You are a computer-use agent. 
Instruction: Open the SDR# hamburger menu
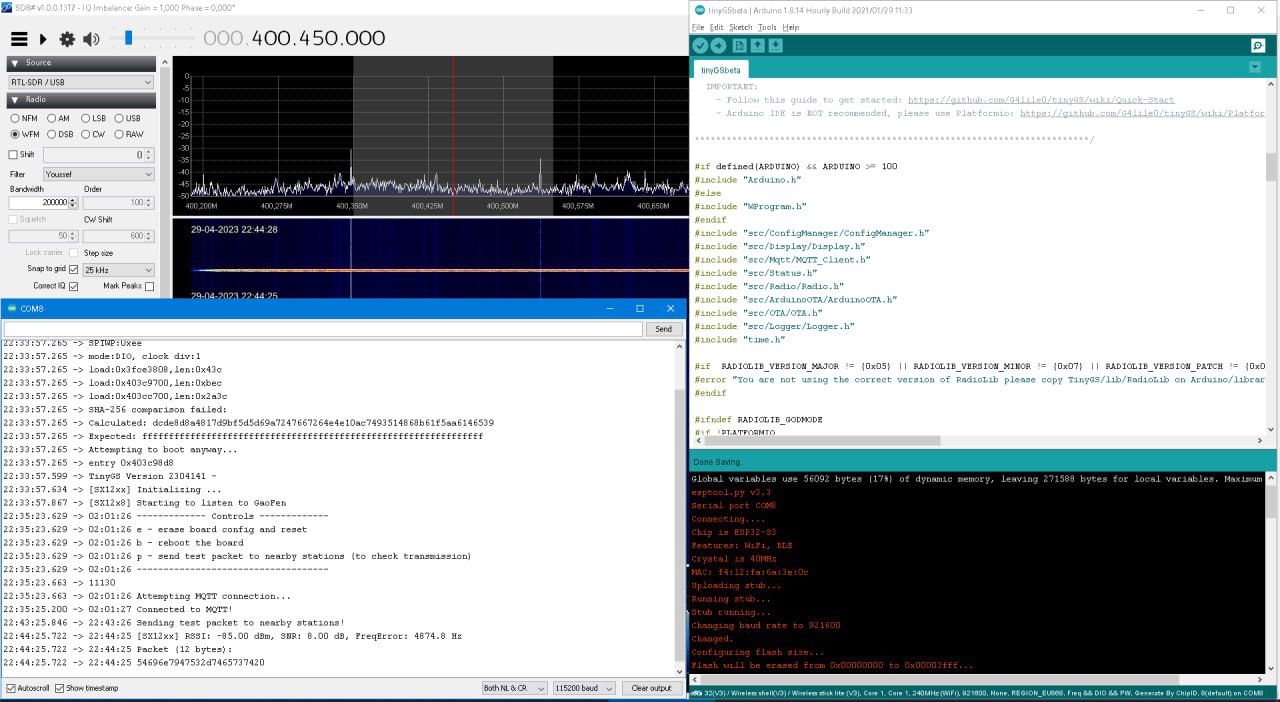[19, 39]
